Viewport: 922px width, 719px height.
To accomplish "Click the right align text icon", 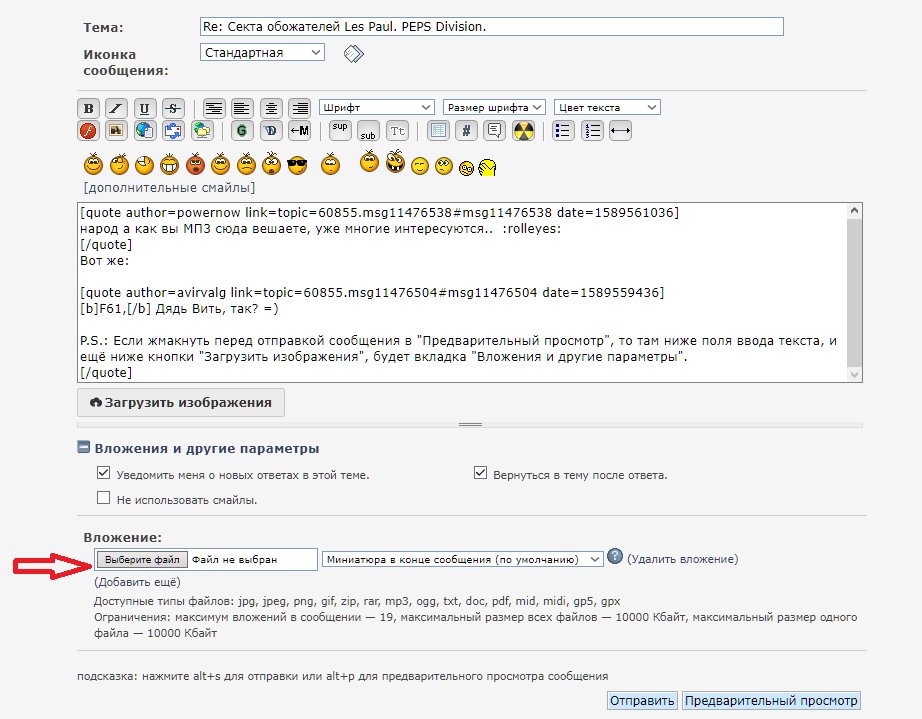I will [300, 108].
